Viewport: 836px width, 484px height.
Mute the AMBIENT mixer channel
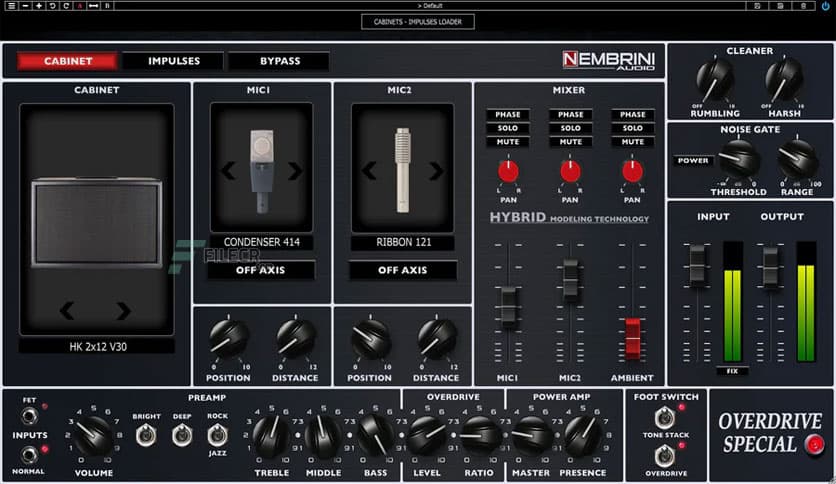(632, 142)
